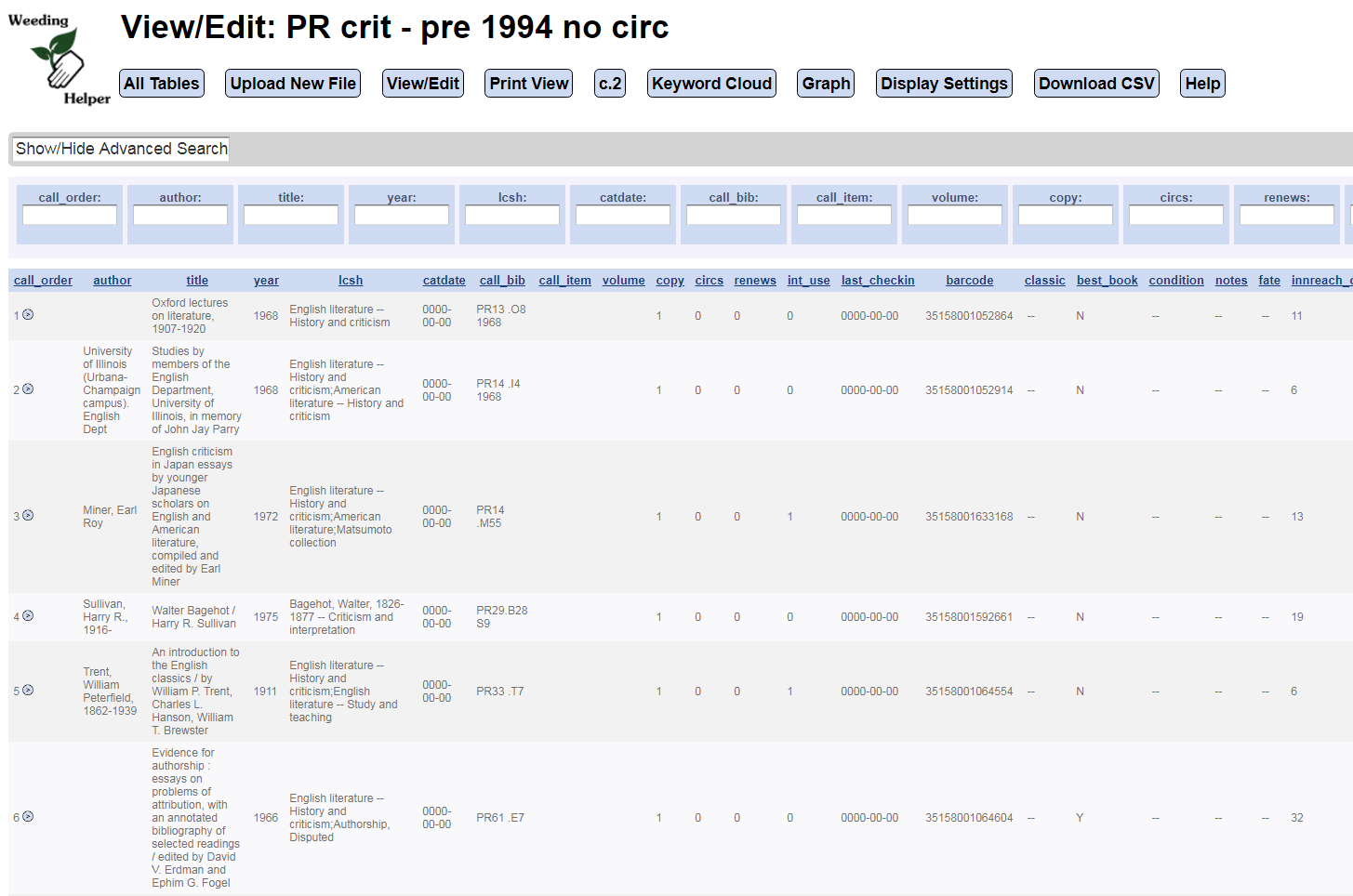Open the row 3 edit icon
This screenshot has height=896, width=1353.
[28, 516]
